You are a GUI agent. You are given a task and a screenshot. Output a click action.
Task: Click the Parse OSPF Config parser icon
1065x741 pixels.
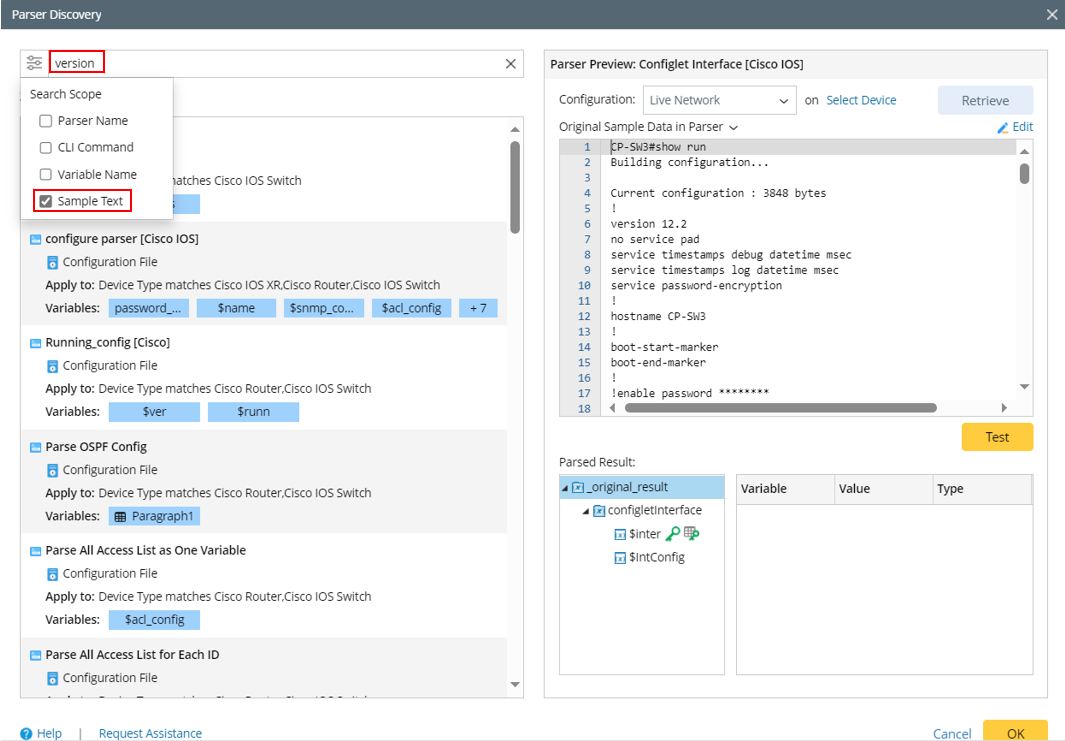pyautogui.click(x=35, y=447)
